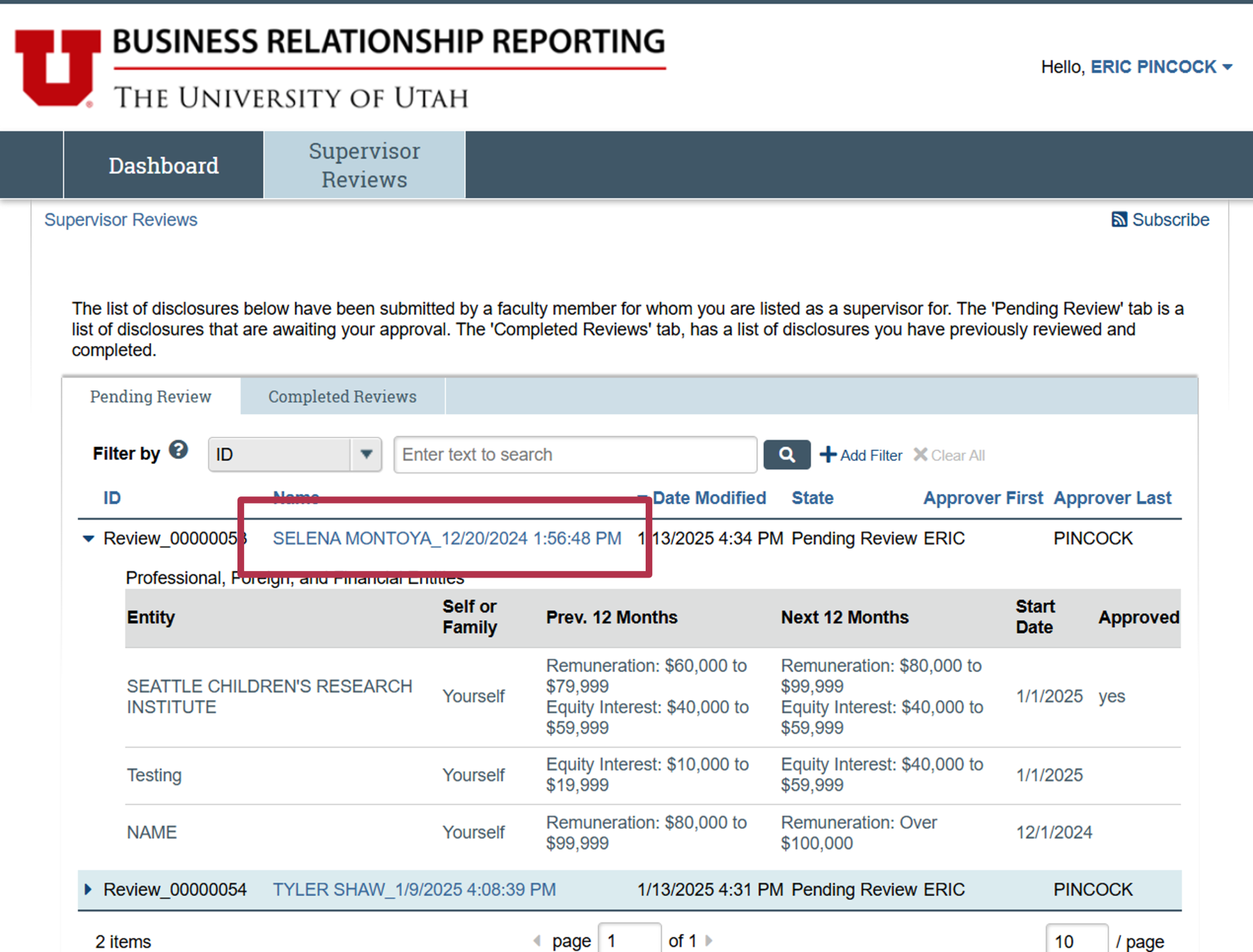Go to the next page arrow
The height and width of the screenshot is (952, 1253).
709,941
